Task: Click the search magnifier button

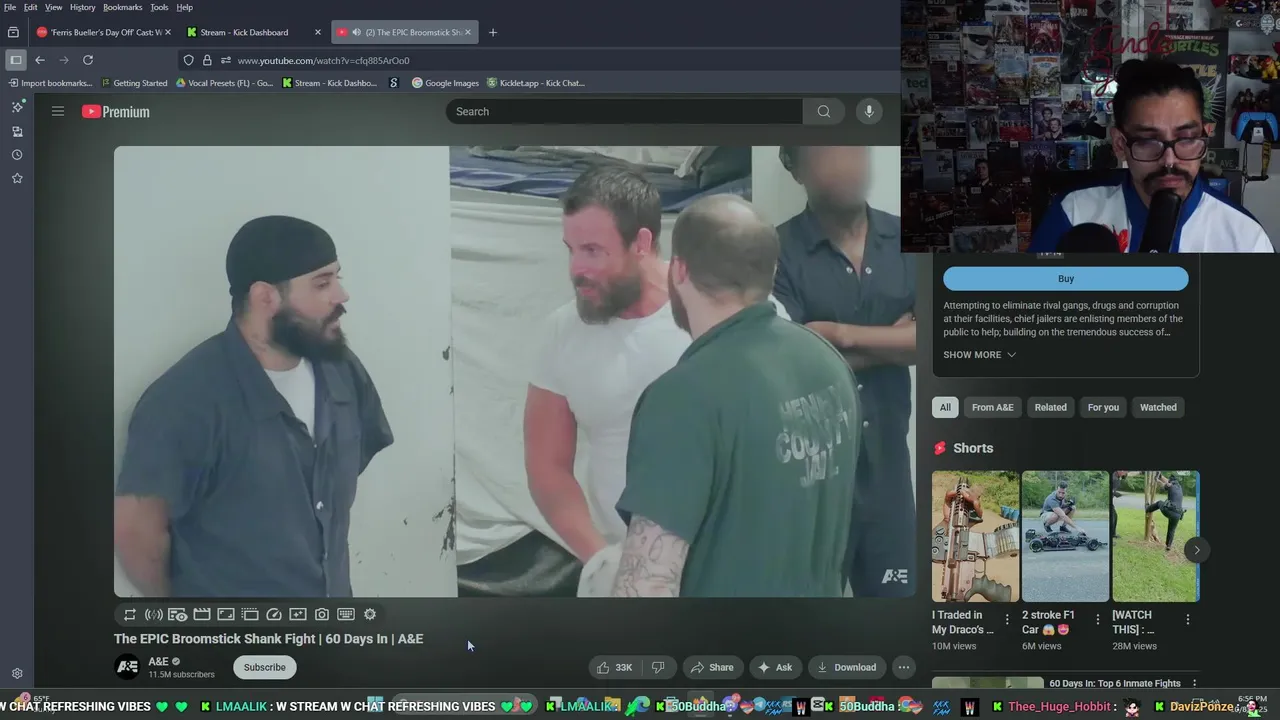Action: point(824,111)
